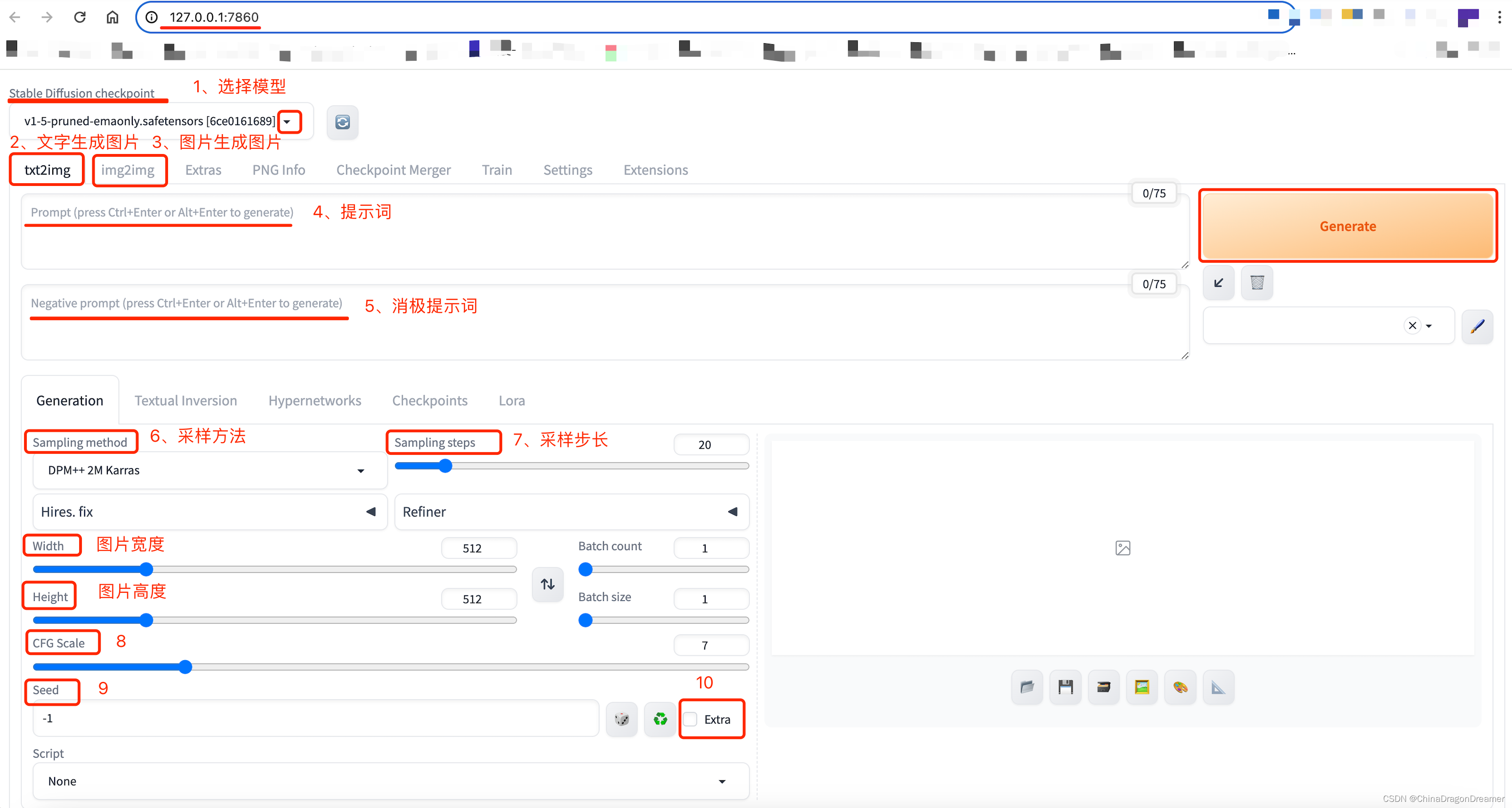Open the Script dropdown showing None
Viewport: 1512px width, 808px height.
pos(391,781)
